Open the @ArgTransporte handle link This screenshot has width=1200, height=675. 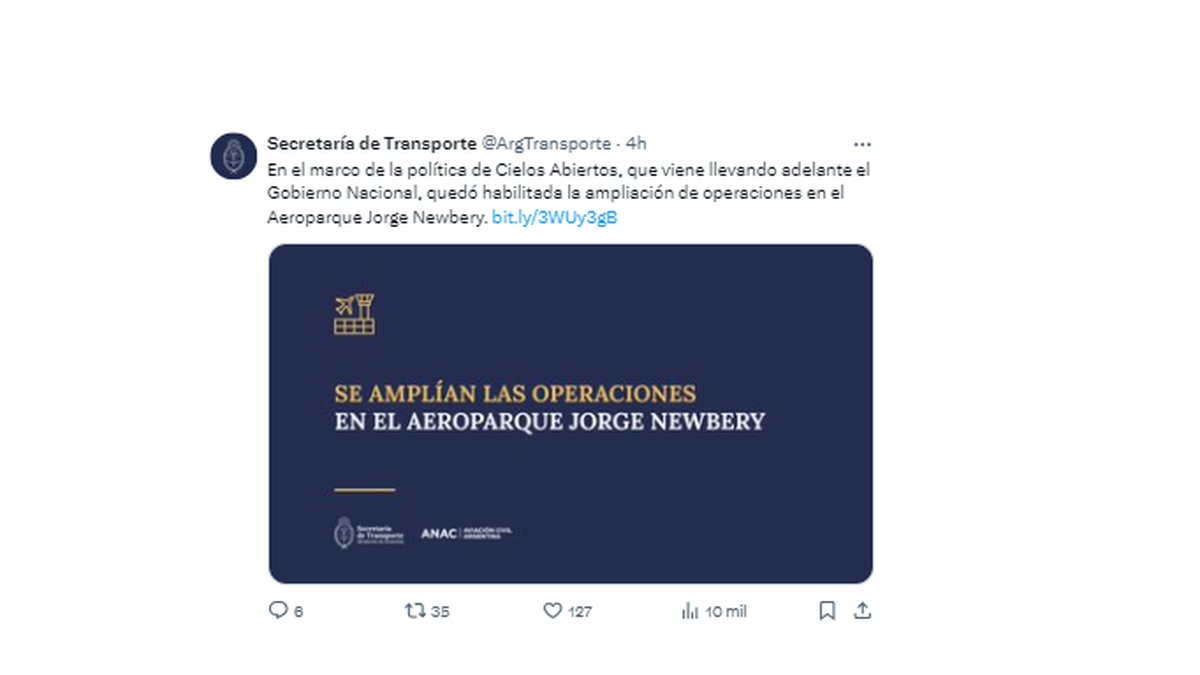click(547, 144)
